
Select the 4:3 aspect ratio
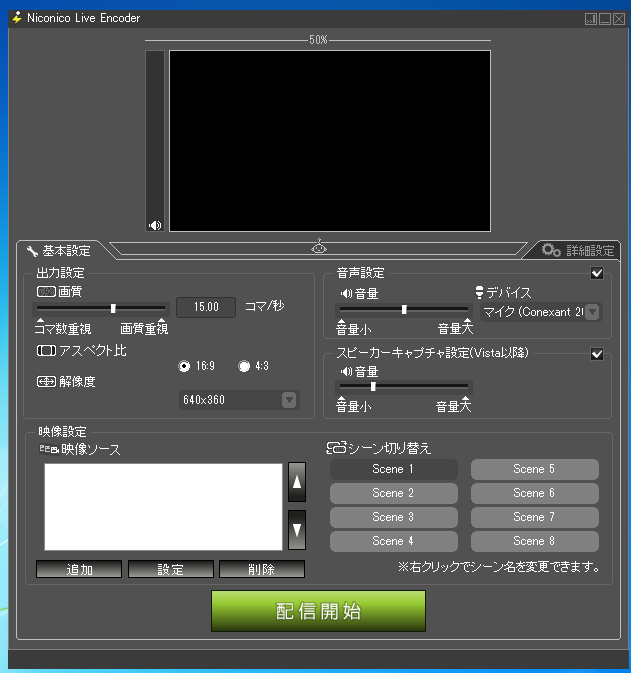coord(244,366)
